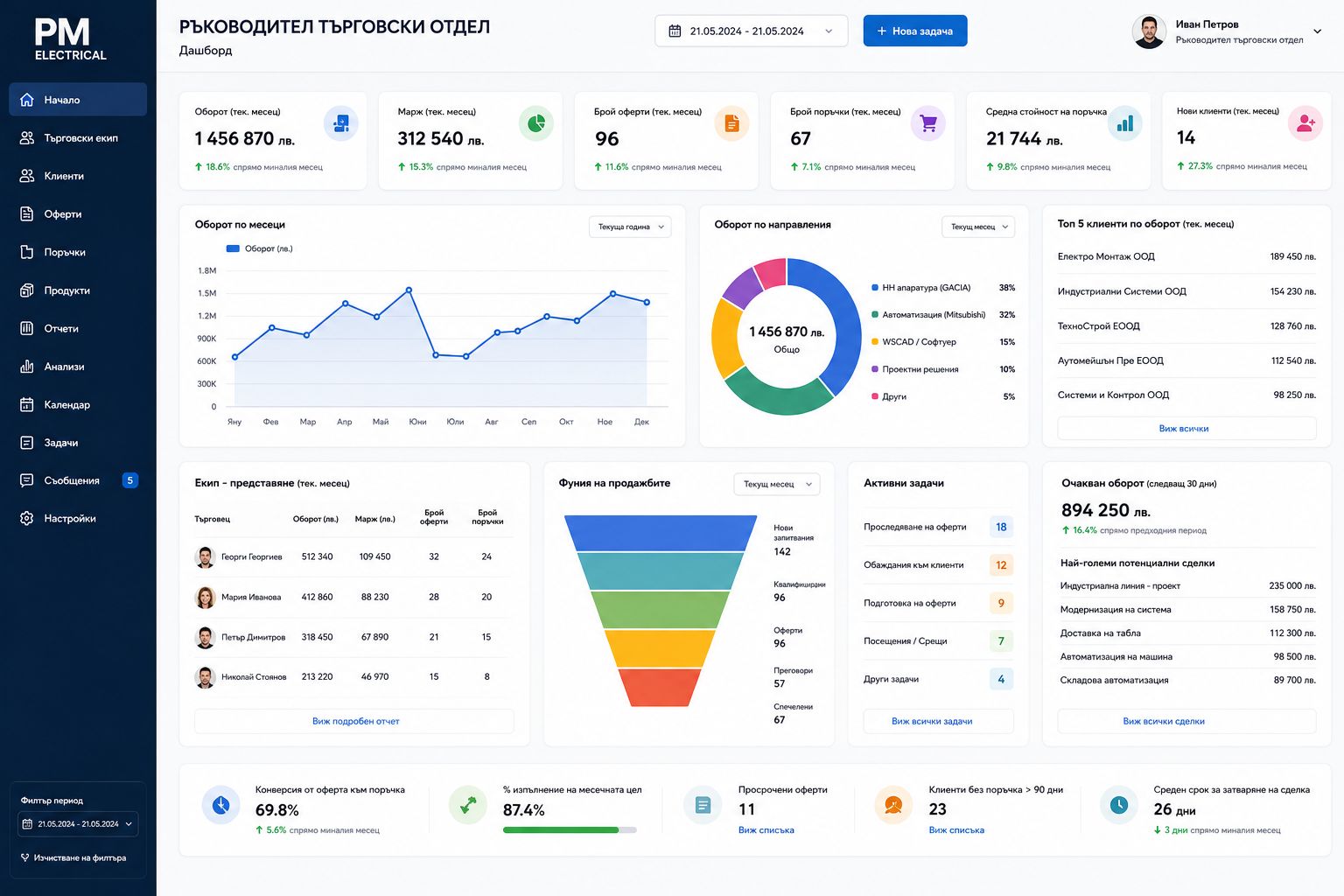
Task: Click the clock icon beside Среден срок
Action: [x=1119, y=805]
